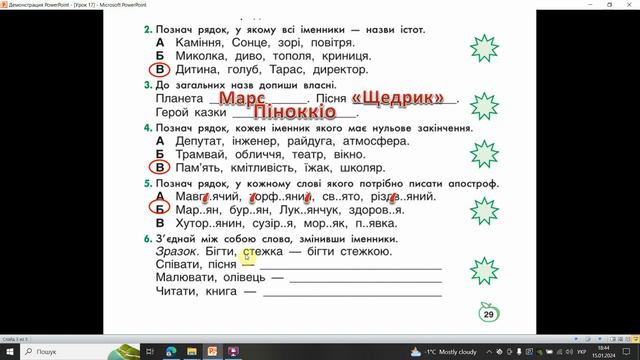Click the green star beside question 2

[484, 48]
